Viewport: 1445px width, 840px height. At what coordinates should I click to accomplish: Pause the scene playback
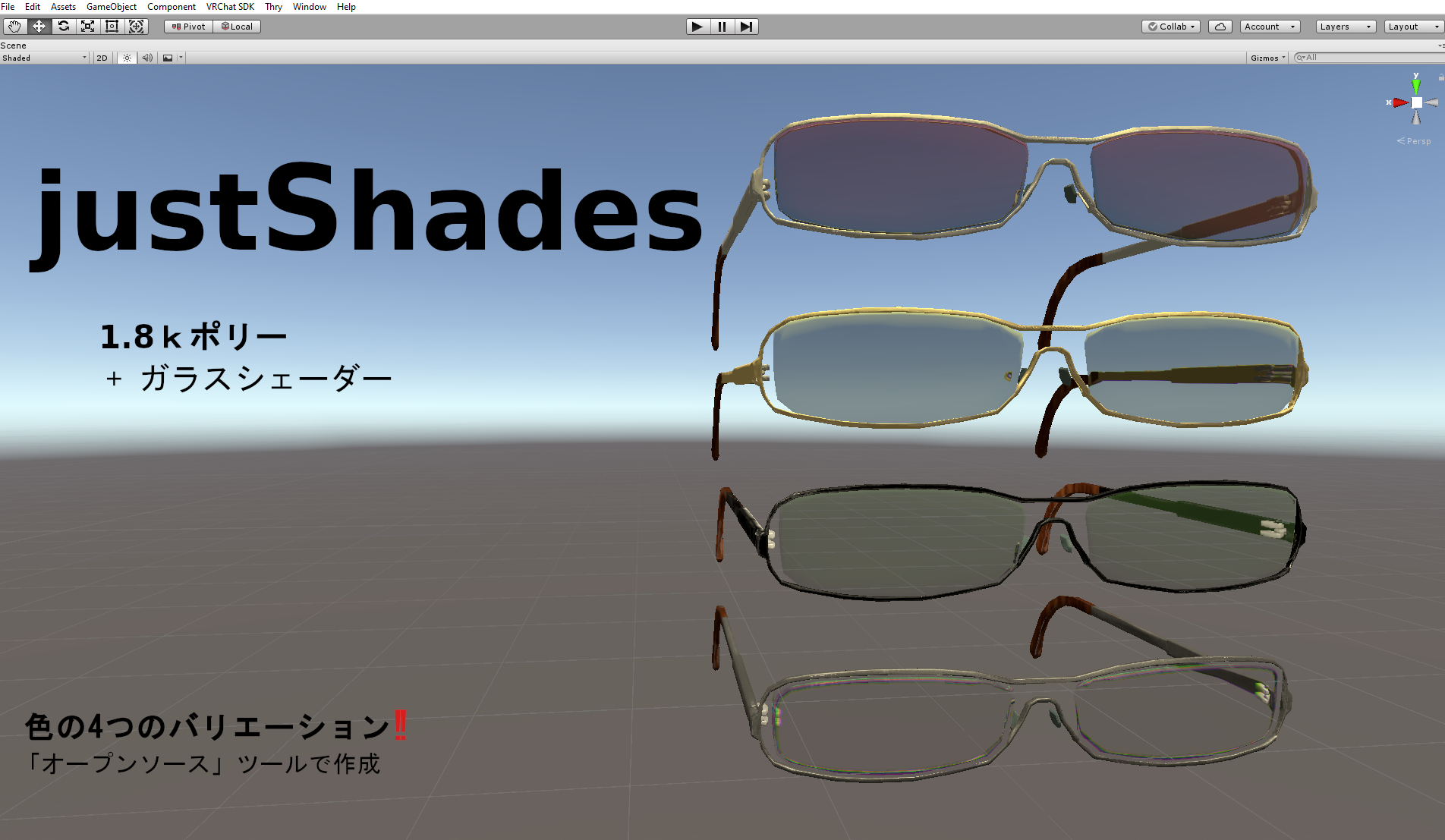pos(721,26)
